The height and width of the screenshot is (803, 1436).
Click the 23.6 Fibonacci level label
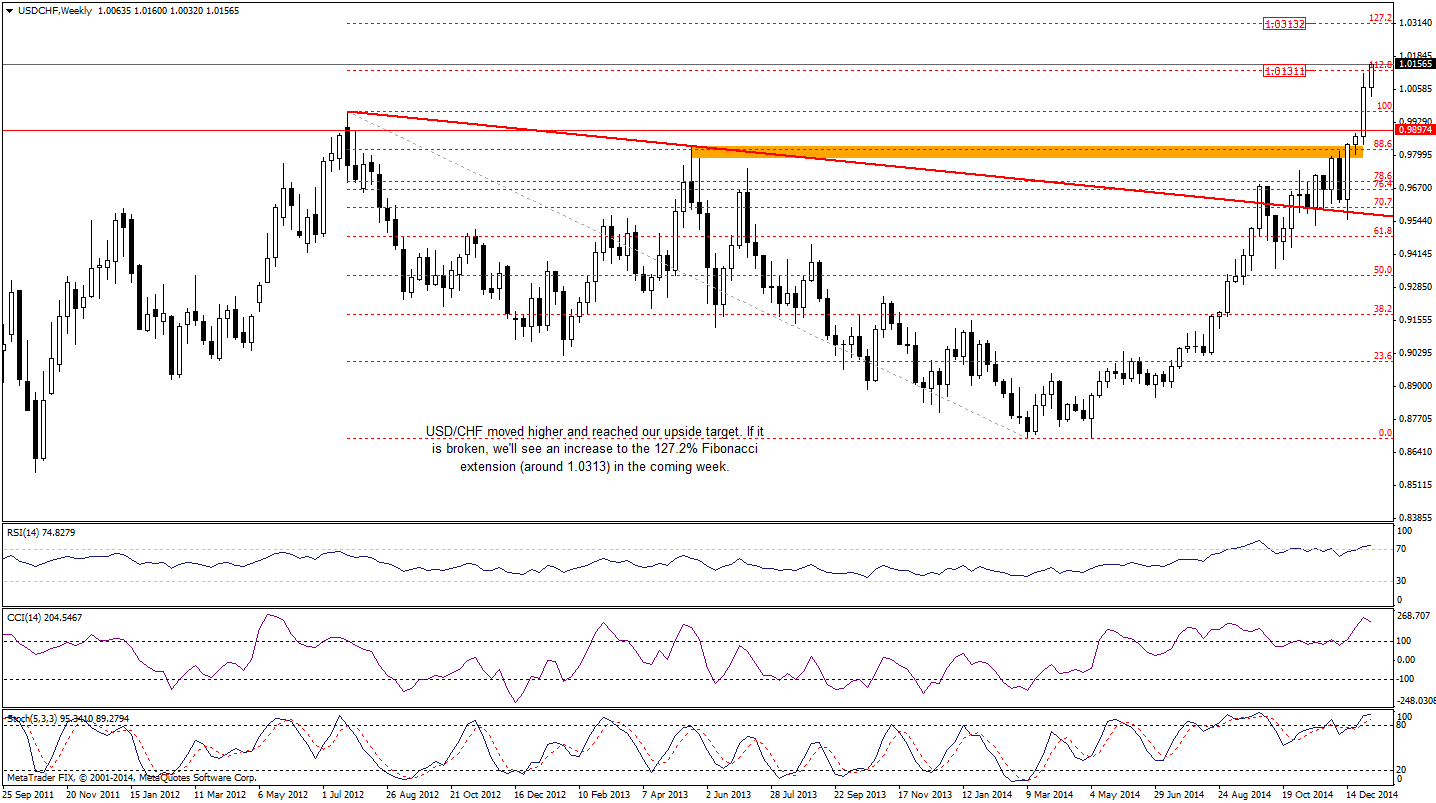pyautogui.click(x=1383, y=356)
